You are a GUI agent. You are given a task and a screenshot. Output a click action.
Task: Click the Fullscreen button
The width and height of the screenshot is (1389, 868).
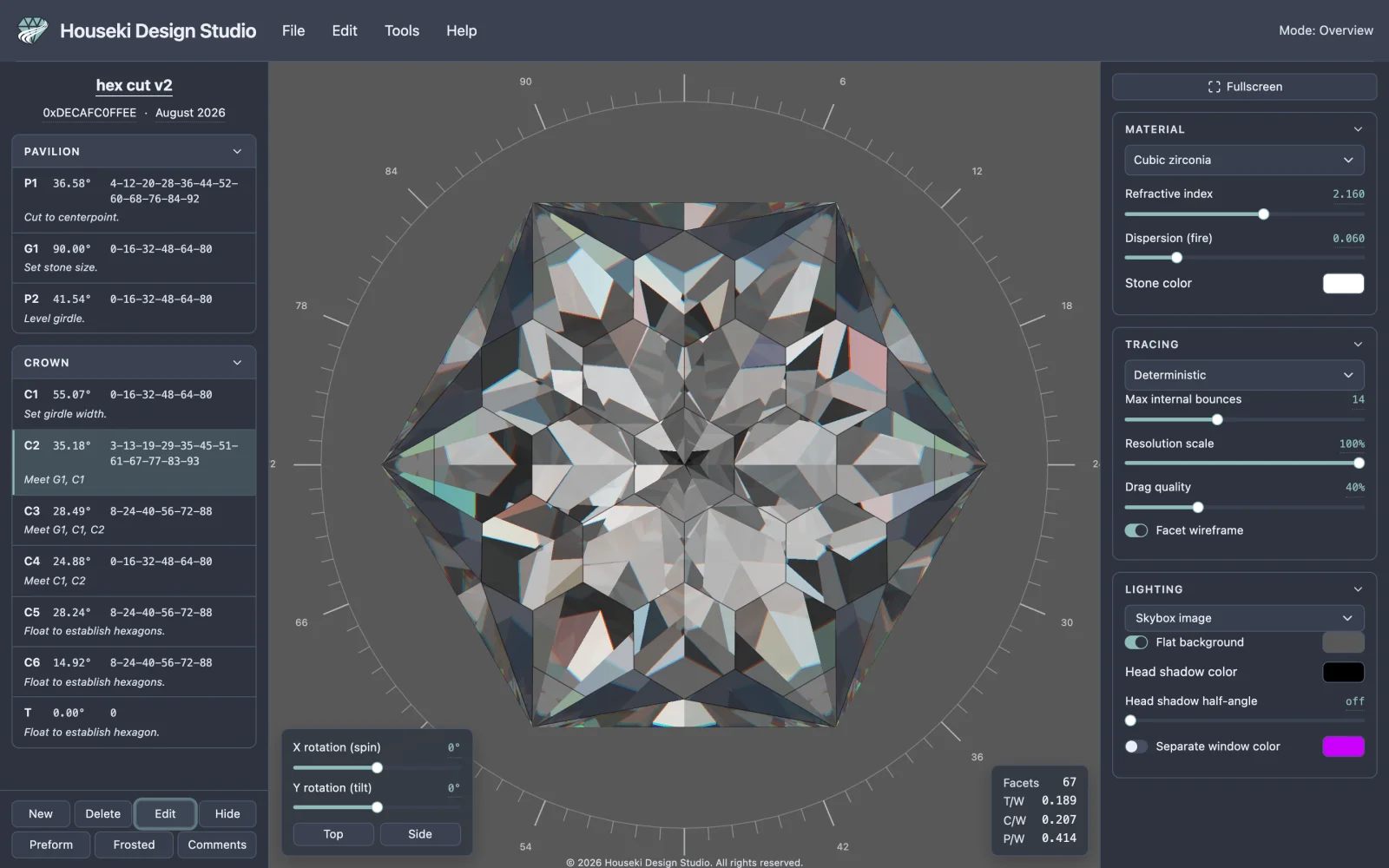pyautogui.click(x=1244, y=87)
